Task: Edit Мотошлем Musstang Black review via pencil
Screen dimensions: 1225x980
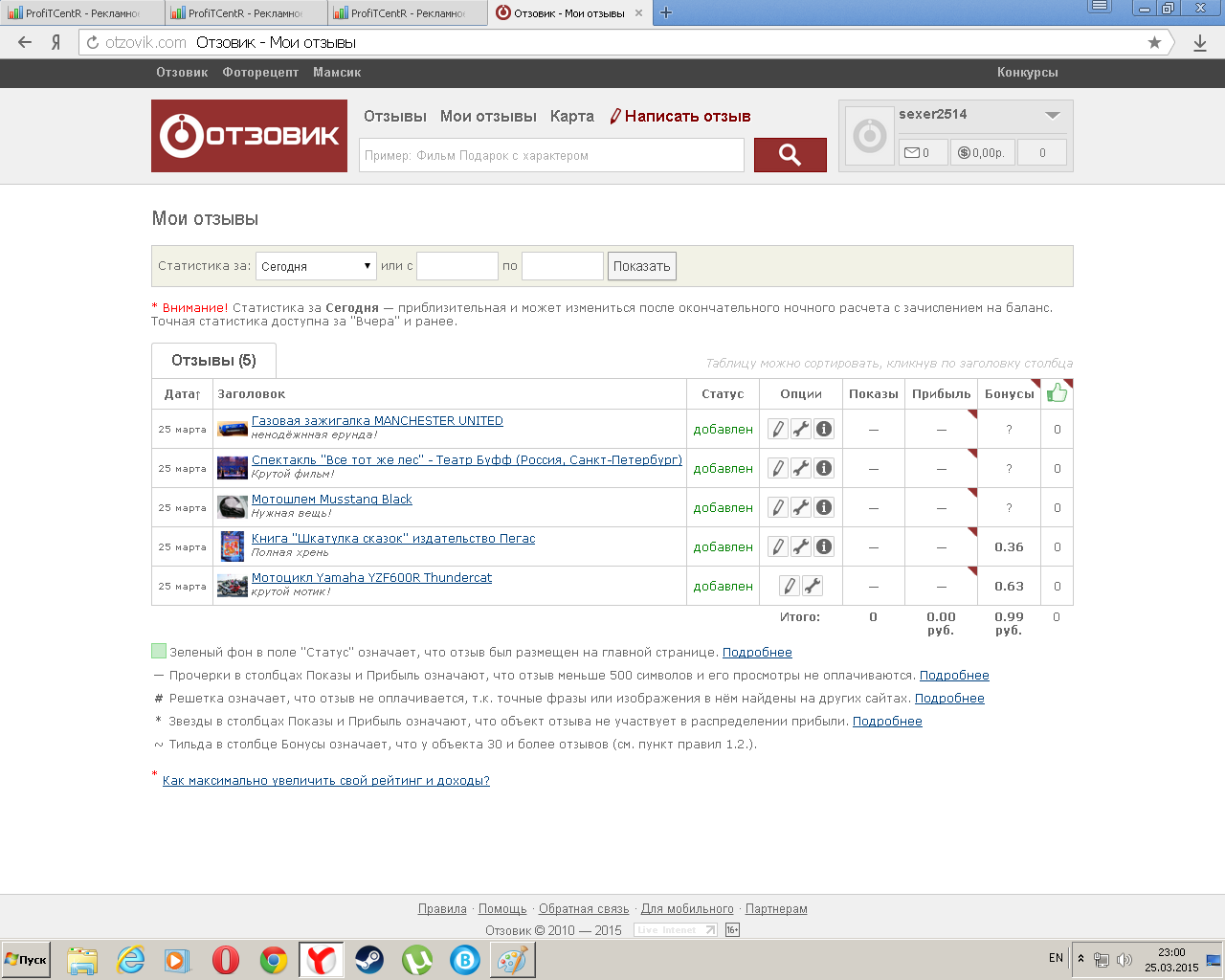Action: [778, 507]
